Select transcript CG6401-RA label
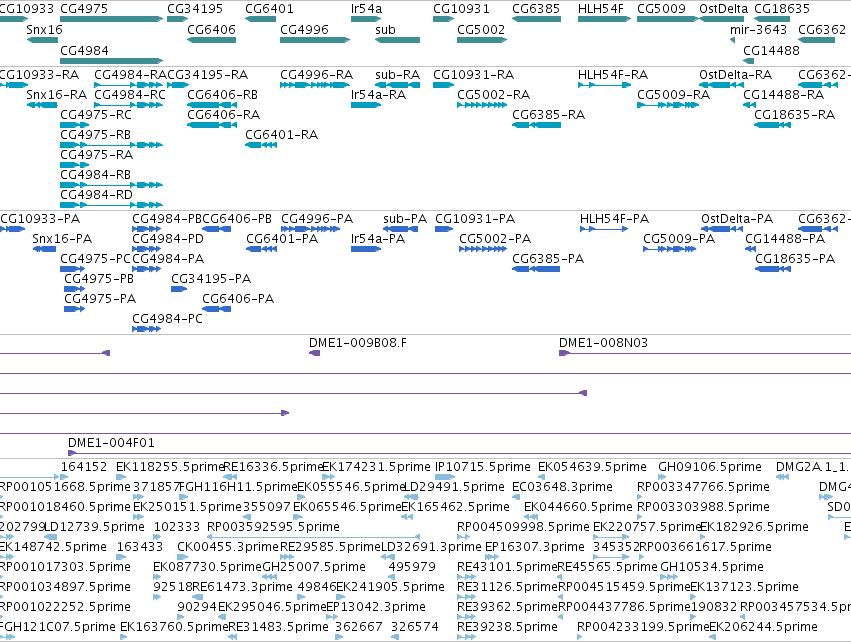The width and height of the screenshot is (851, 642). (282, 135)
